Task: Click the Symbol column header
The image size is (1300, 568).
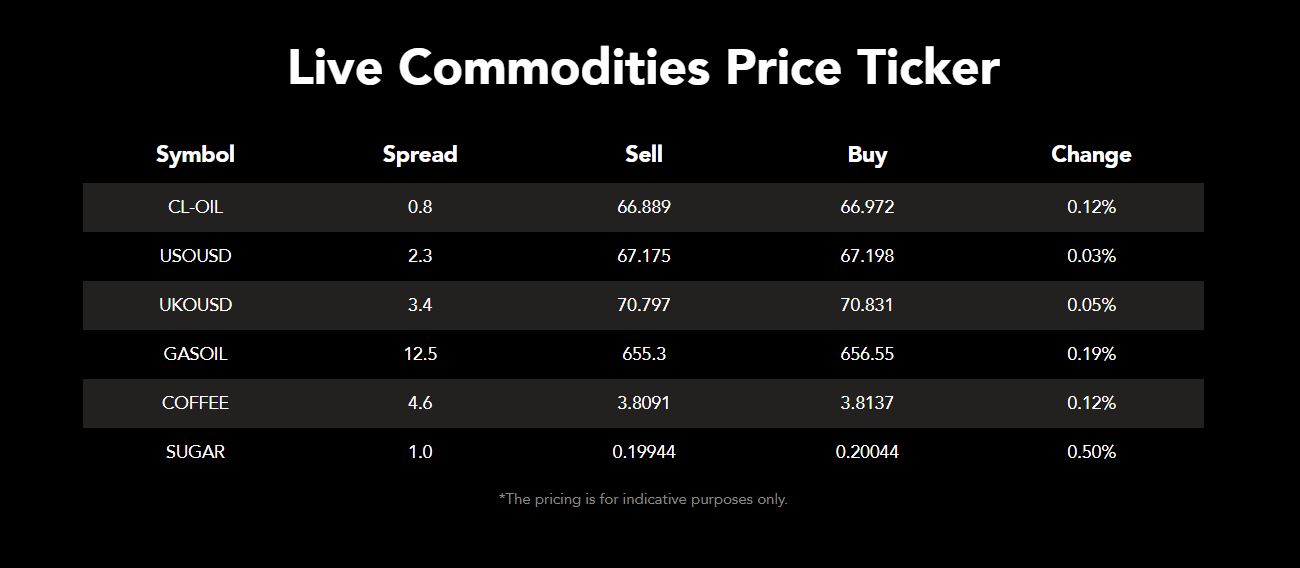Action: click(x=195, y=155)
